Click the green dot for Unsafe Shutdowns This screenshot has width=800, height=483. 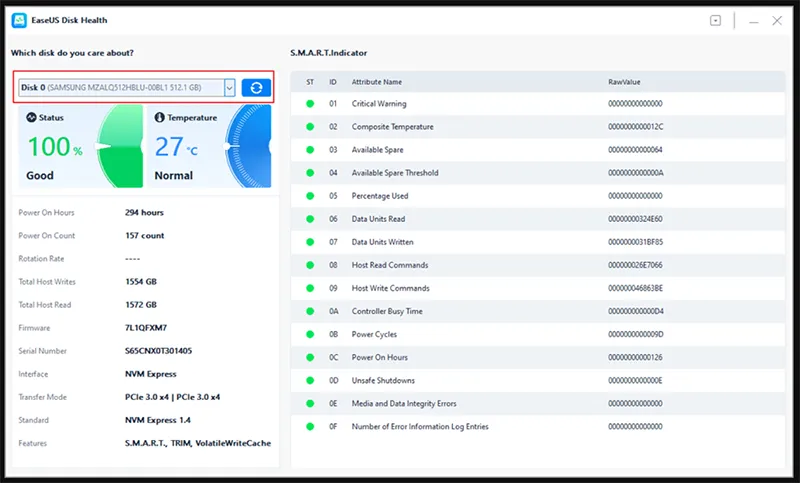click(310, 380)
